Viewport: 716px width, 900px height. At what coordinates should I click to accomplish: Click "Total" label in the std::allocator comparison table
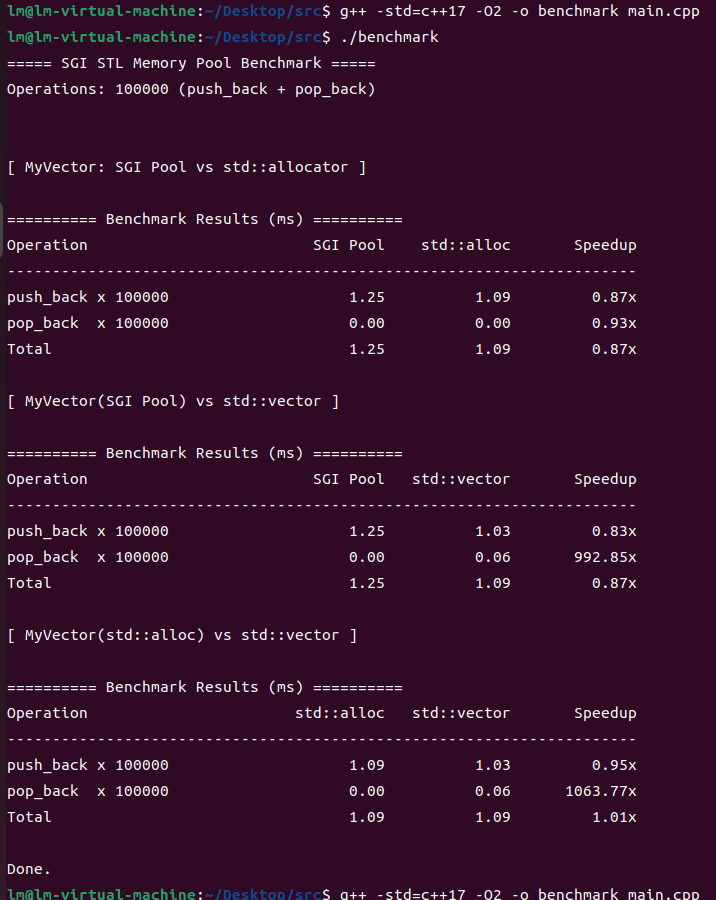29,350
